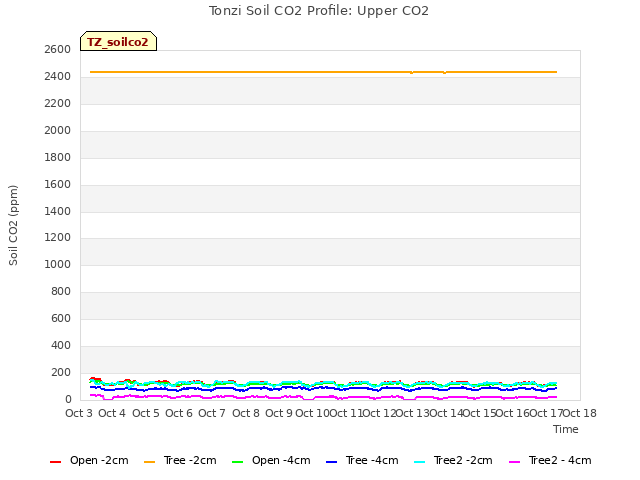The width and height of the screenshot is (640, 480).
Task: Click the 'Oct 3' x-axis date label
Action: pos(79,413)
